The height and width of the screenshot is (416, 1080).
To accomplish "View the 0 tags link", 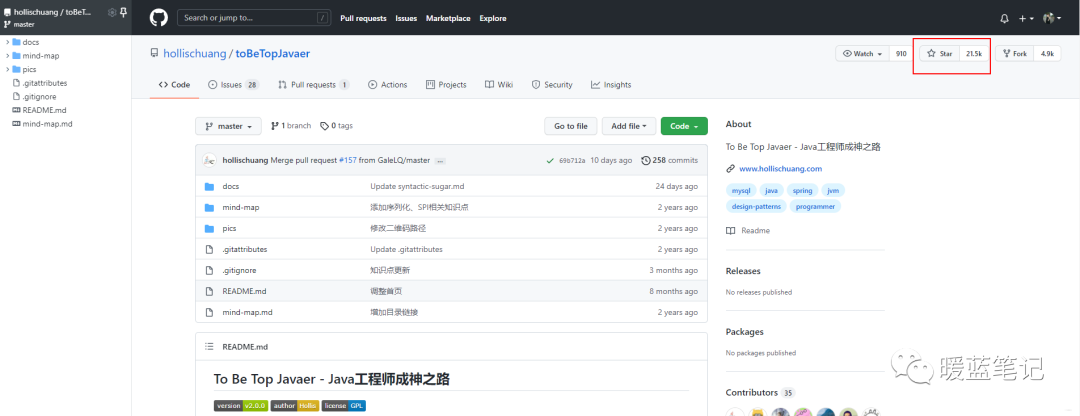I will 337,126.
